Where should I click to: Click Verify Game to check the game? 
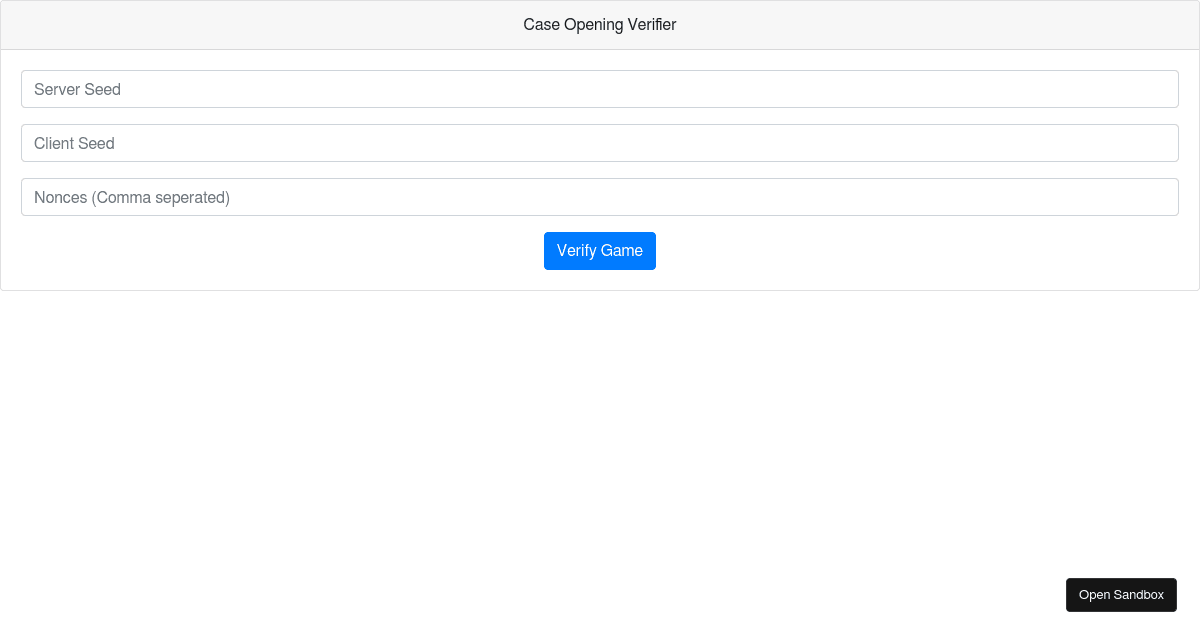600,251
